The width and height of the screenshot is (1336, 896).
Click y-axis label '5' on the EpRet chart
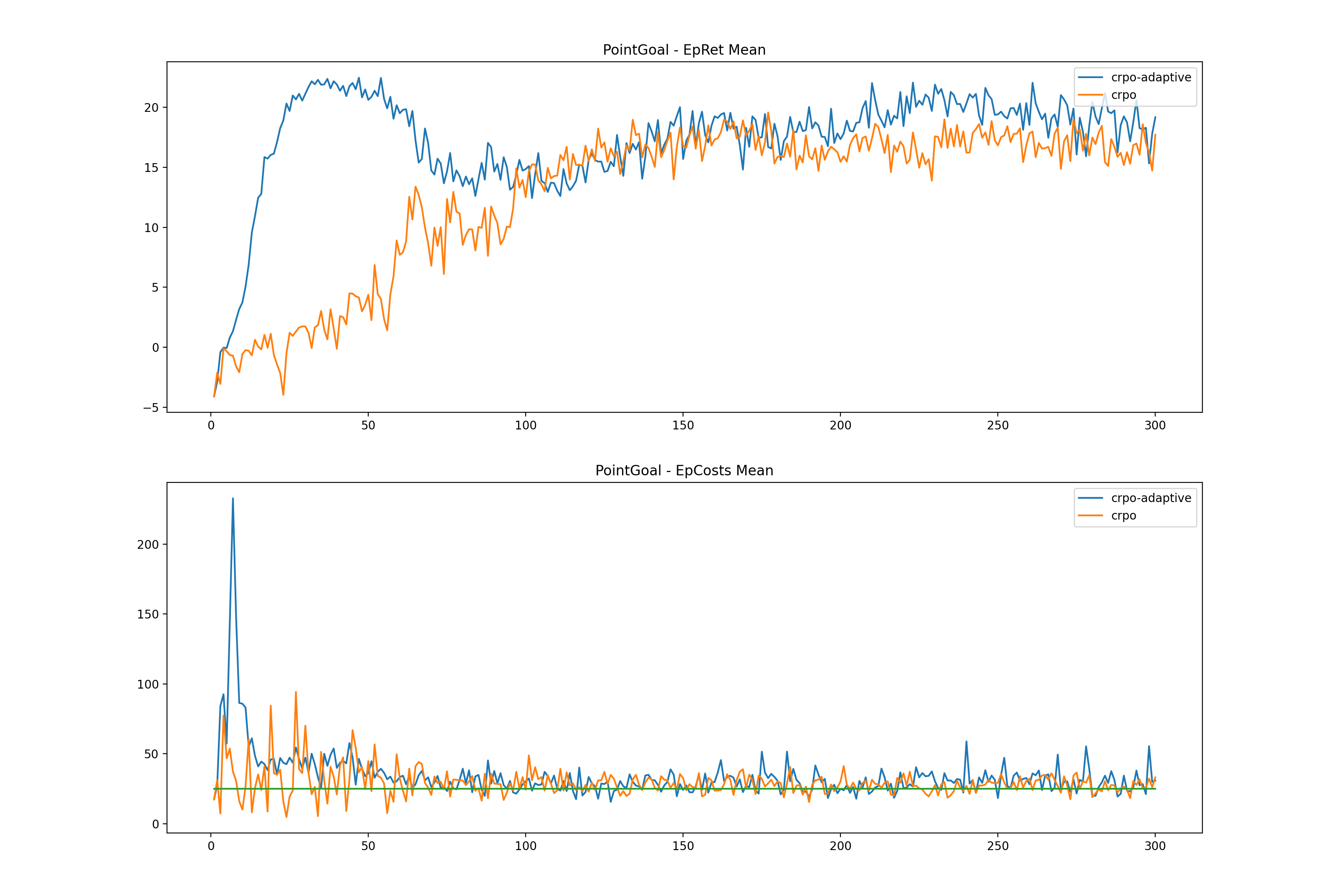(155, 288)
